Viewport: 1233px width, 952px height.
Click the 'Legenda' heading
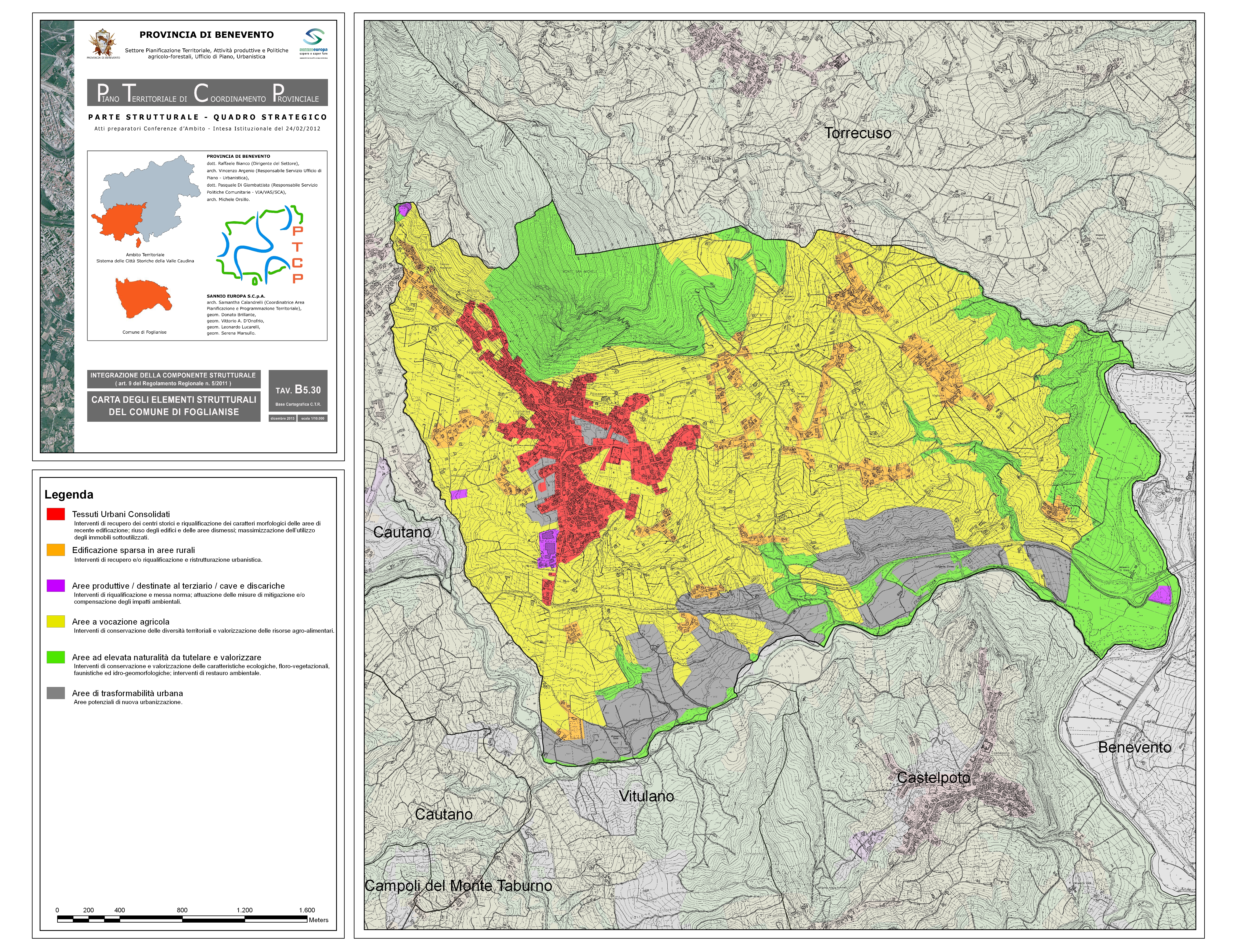pos(69,495)
